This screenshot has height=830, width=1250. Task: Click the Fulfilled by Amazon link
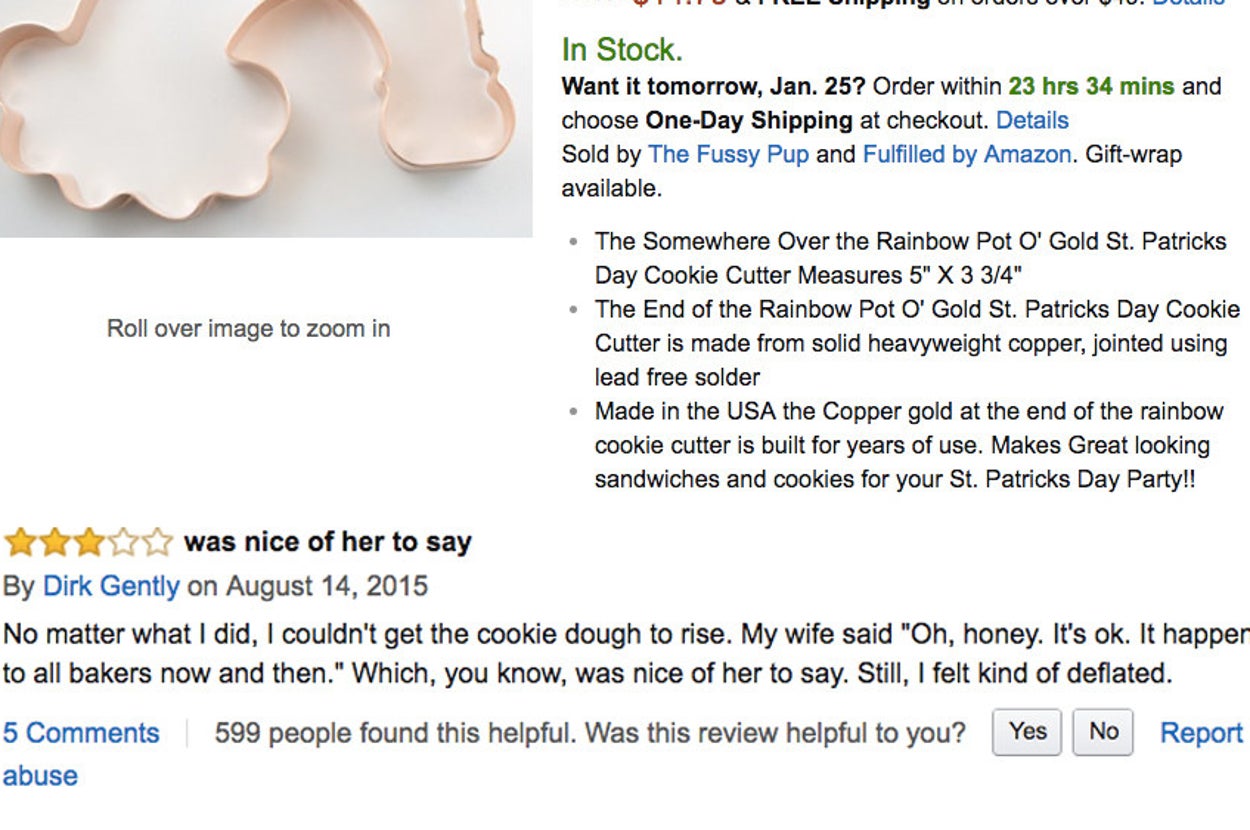pos(966,155)
